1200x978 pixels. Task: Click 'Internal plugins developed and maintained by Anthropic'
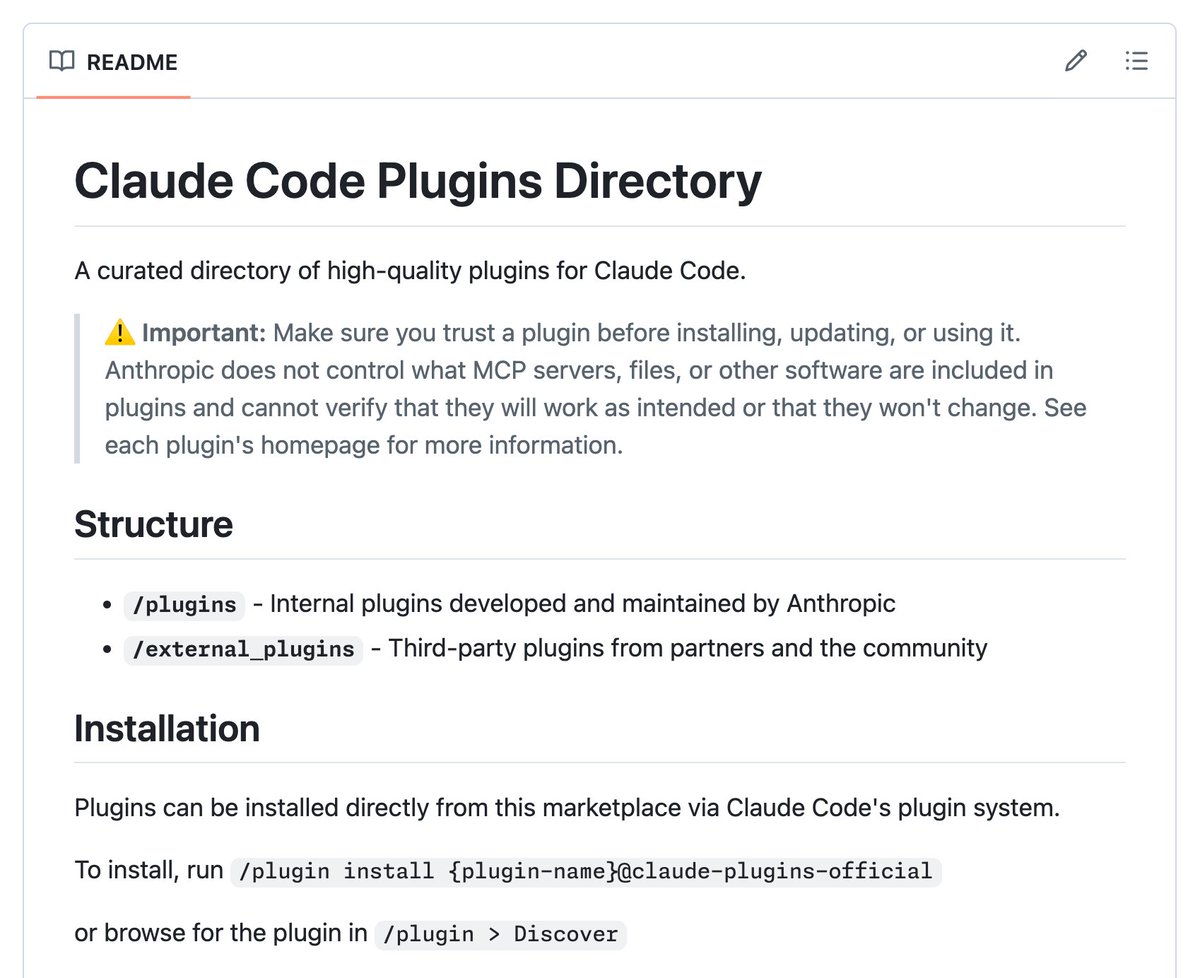click(583, 604)
